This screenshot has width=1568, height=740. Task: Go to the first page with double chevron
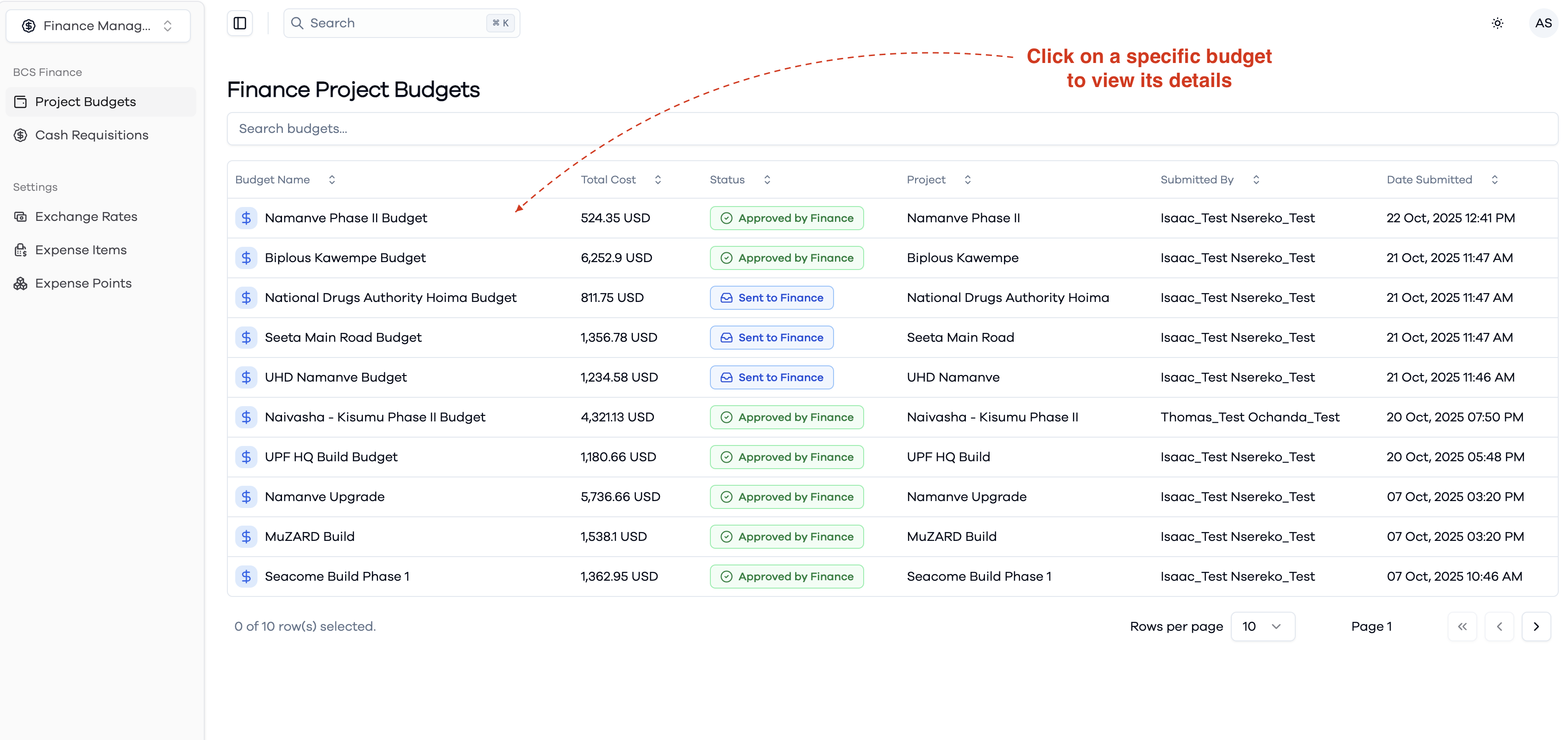1462,626
